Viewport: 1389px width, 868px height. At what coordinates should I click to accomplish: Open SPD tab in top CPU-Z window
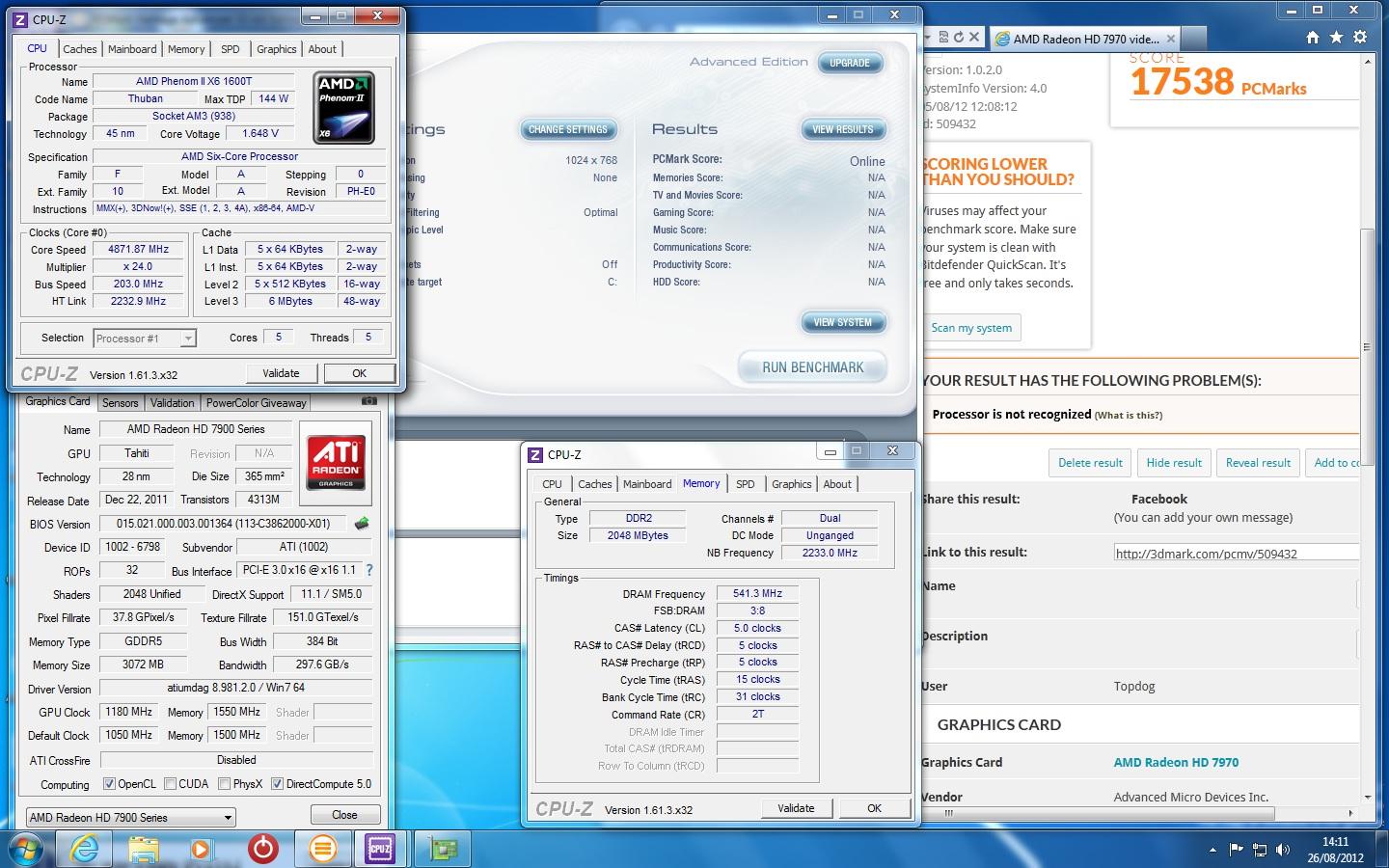click(x=231, y=49)
